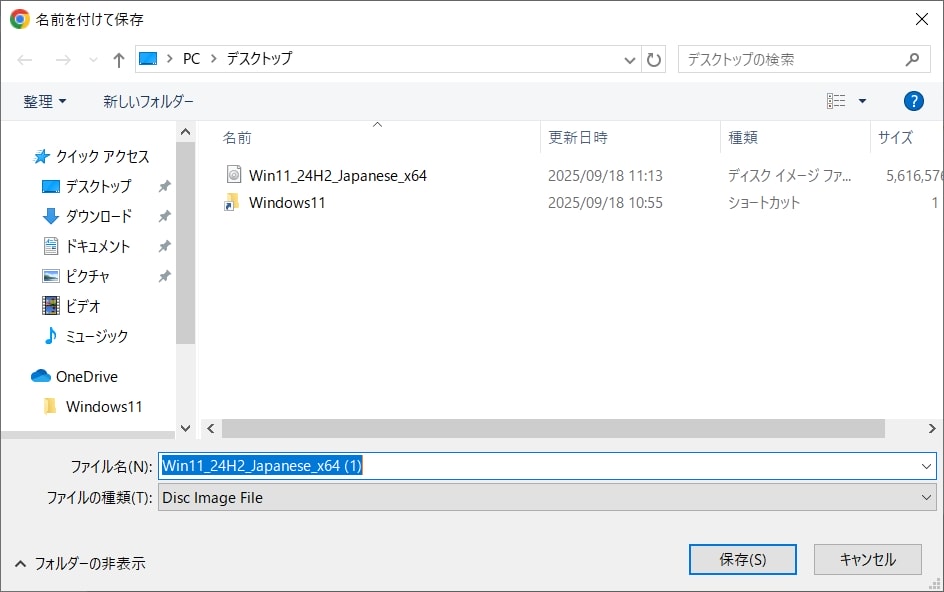This screenshot has width=944, height=592.
Task: Expand the ファイル名 dropdown arrow
Action: 926,466
